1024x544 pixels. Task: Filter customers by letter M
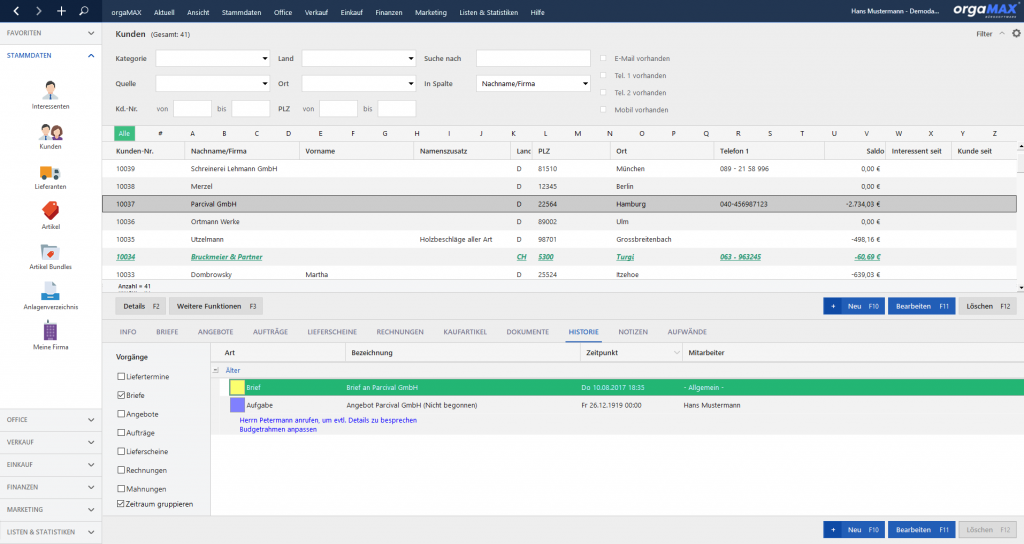click(577, 133)
